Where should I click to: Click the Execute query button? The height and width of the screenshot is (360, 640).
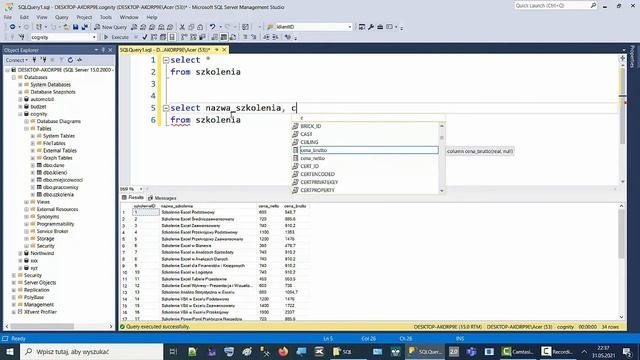(x=116, y=37)
